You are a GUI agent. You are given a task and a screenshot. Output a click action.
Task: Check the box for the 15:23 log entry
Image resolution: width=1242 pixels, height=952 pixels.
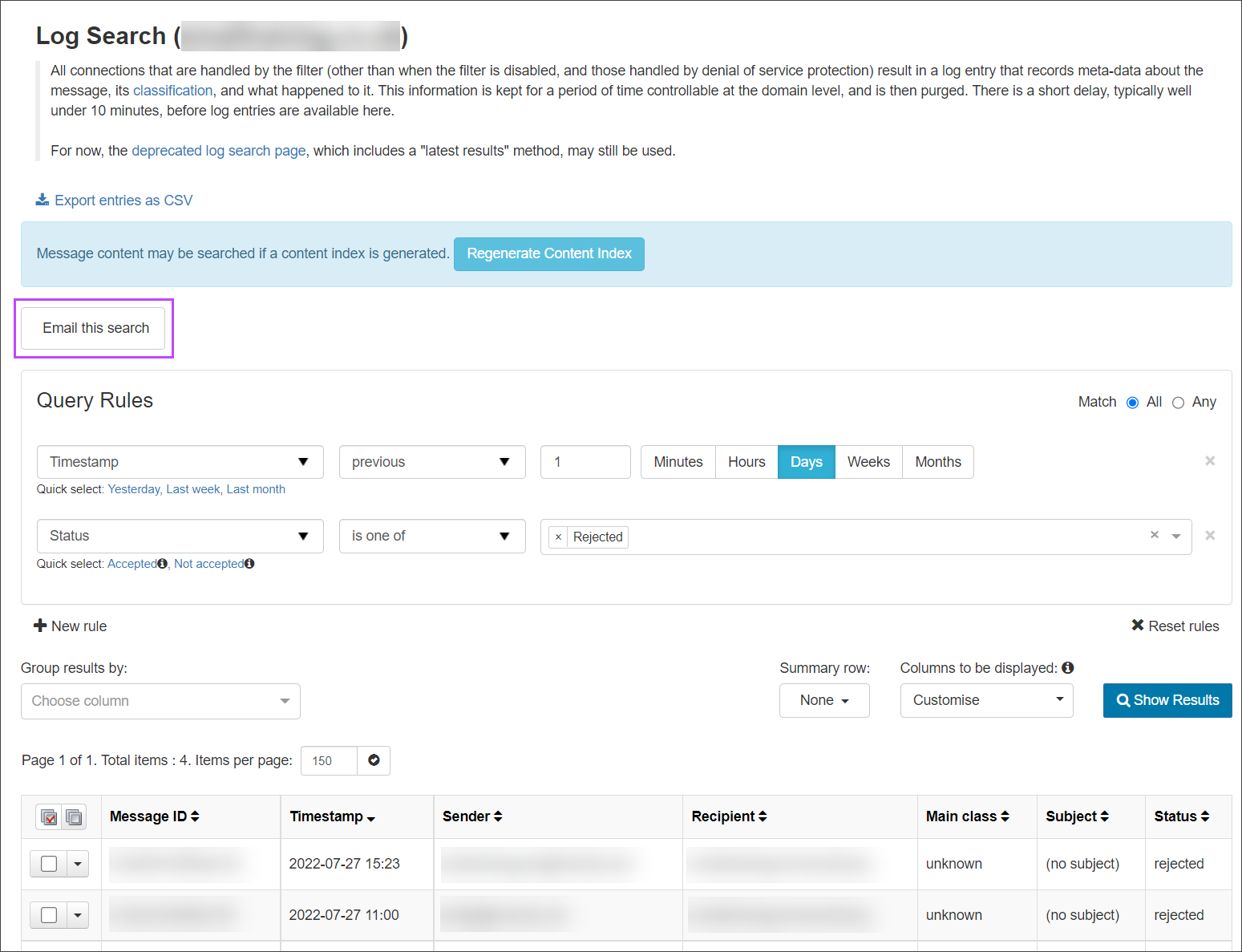point(49,864)
